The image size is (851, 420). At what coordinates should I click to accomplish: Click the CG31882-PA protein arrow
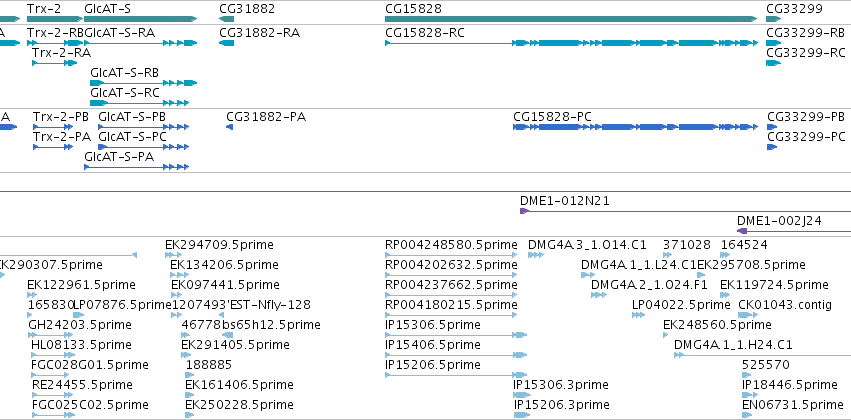click(230, 127)
